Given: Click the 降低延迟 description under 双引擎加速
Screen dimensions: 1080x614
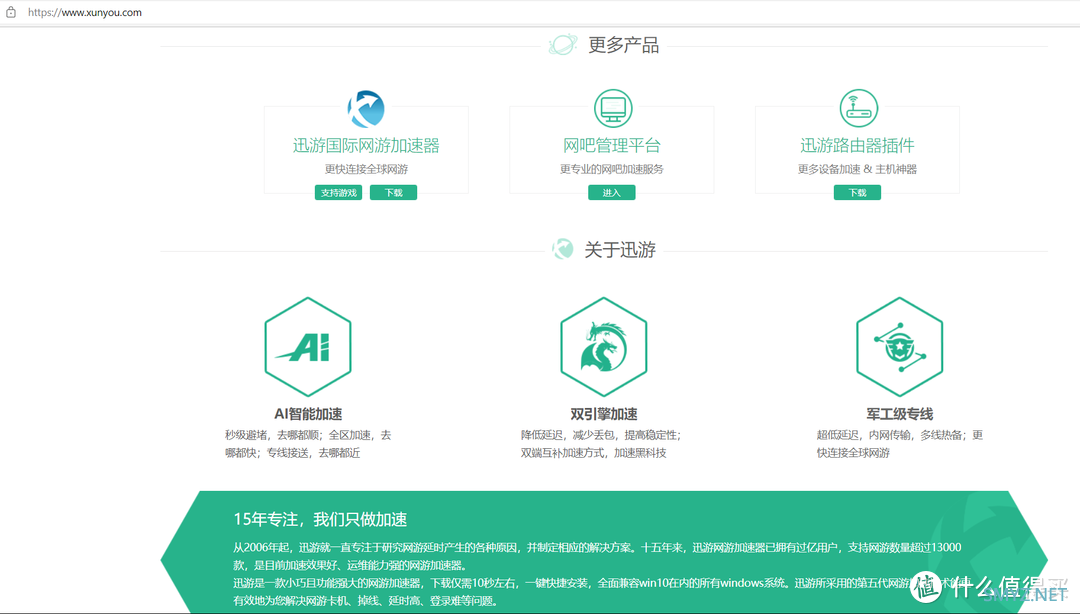Looking at the screenshot, I should [601, 444].
